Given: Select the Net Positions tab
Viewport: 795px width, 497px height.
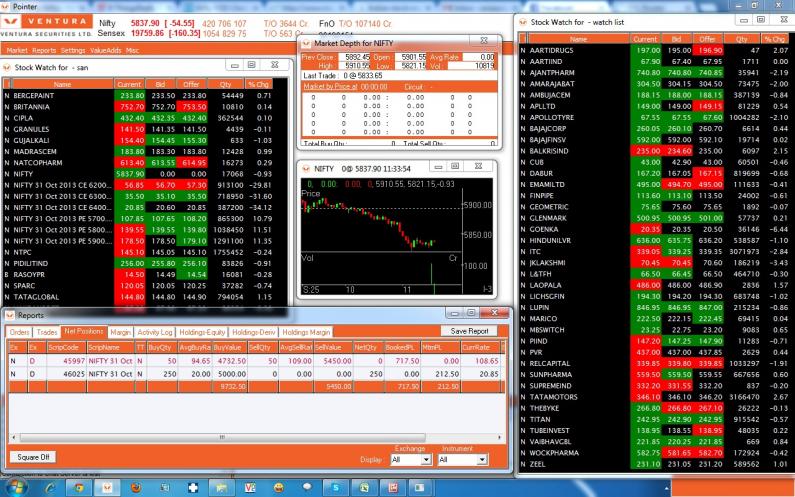Looking at the screenshot, I should tap(84, 332).
